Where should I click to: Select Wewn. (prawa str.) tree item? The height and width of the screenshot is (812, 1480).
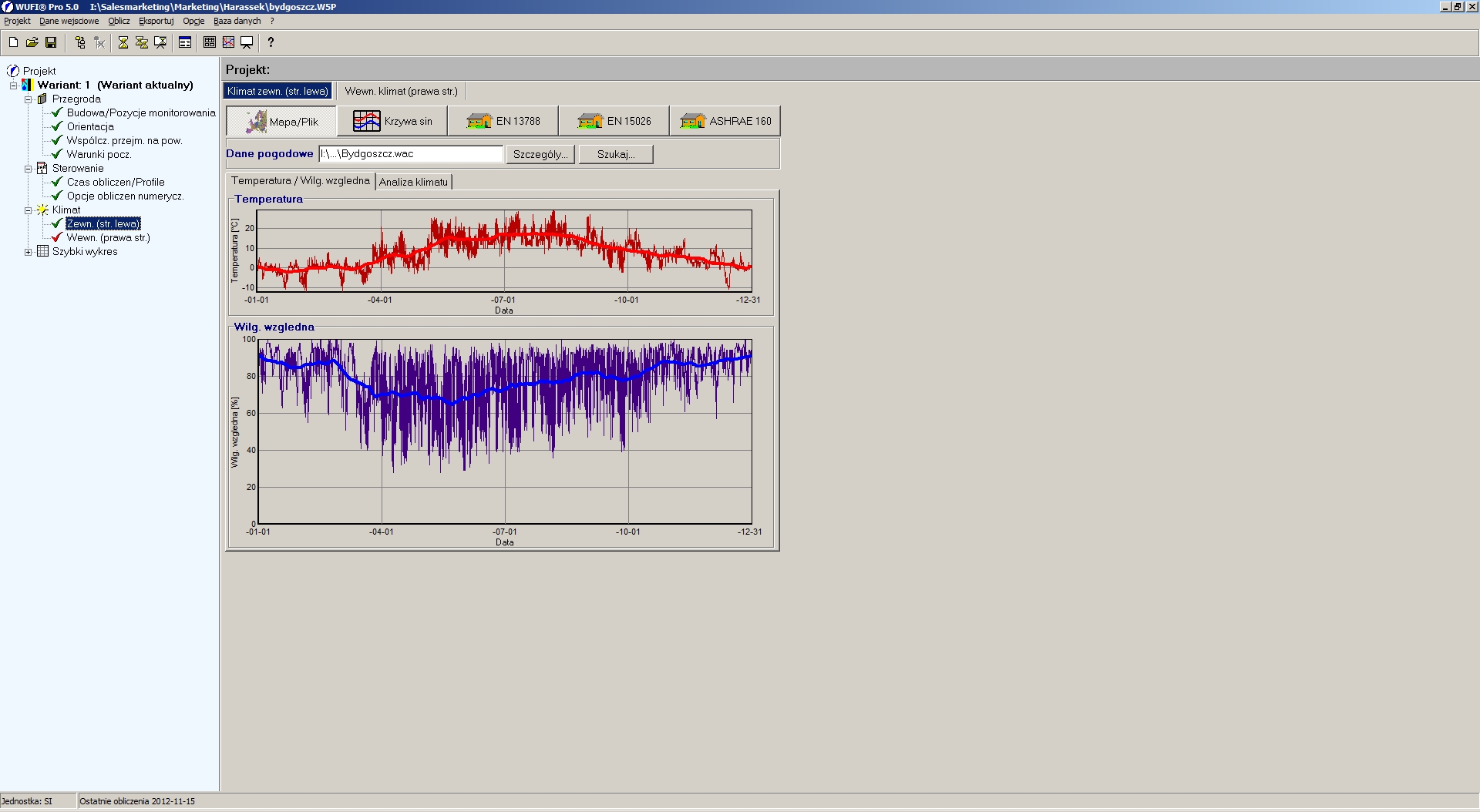(x=108, y=237)
